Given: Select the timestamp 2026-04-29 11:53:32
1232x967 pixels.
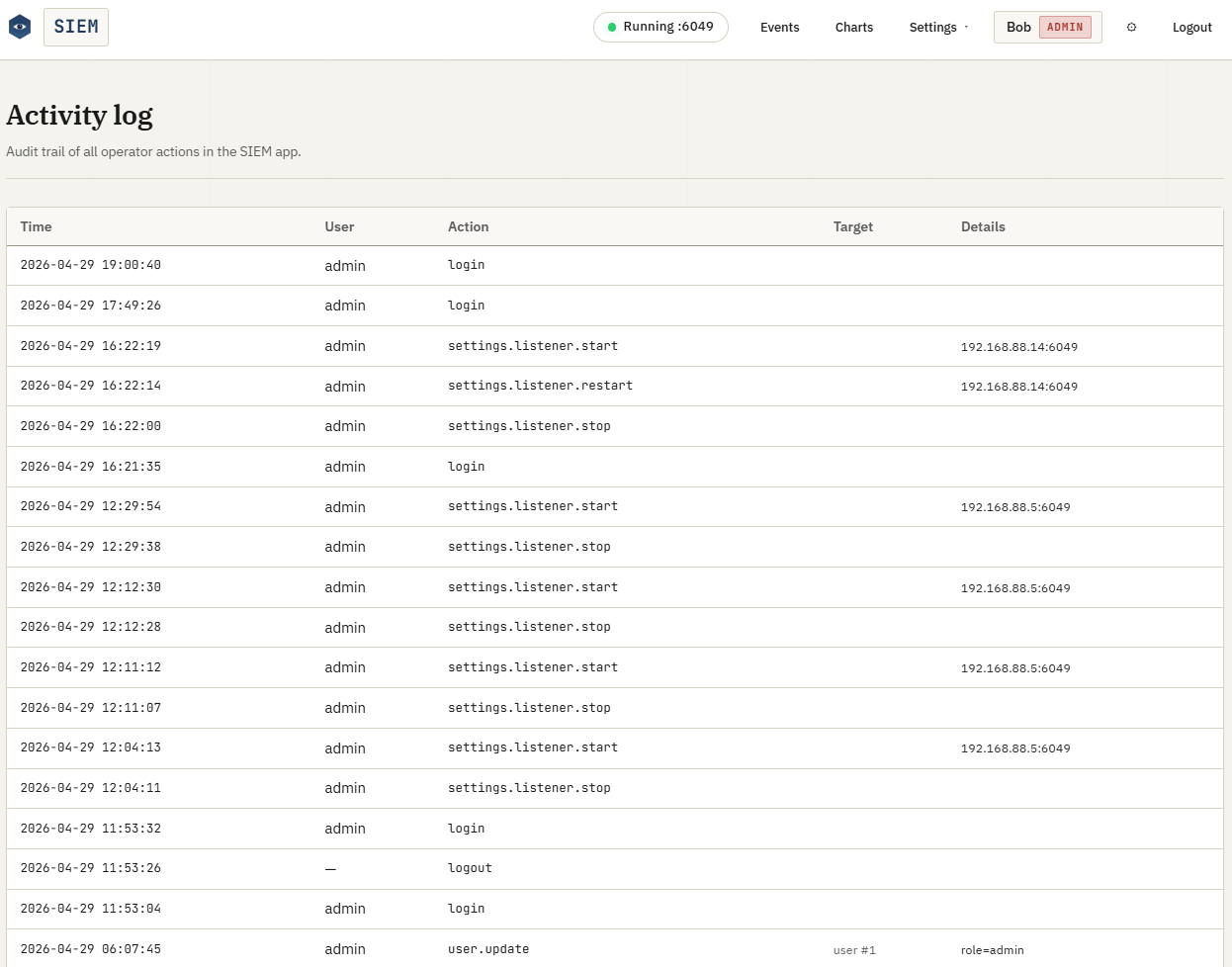Looking at the screenshot, I should pos(91,829).
